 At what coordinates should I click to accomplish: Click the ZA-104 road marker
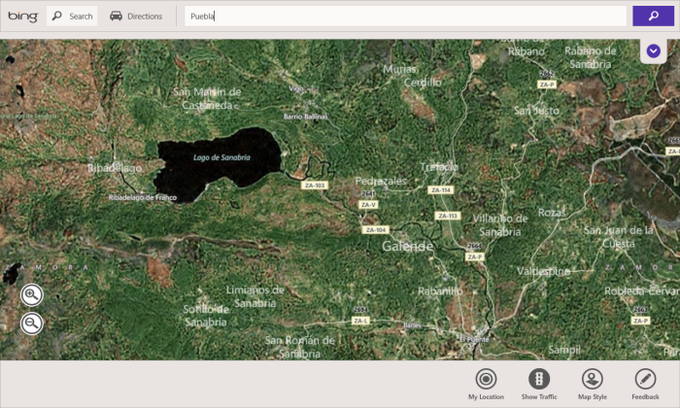[x=376, y=230]
